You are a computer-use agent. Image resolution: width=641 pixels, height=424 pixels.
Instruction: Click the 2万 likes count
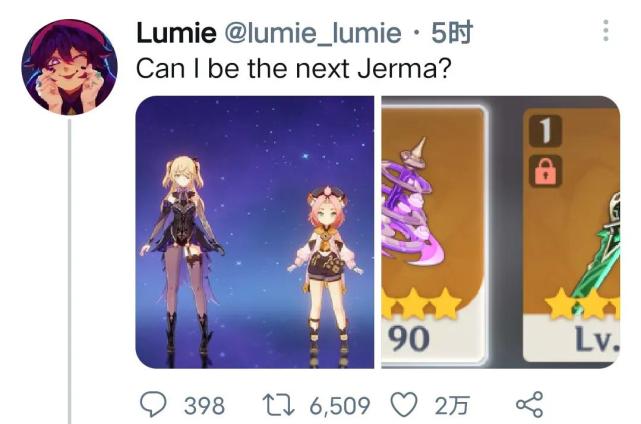[452, 406]
